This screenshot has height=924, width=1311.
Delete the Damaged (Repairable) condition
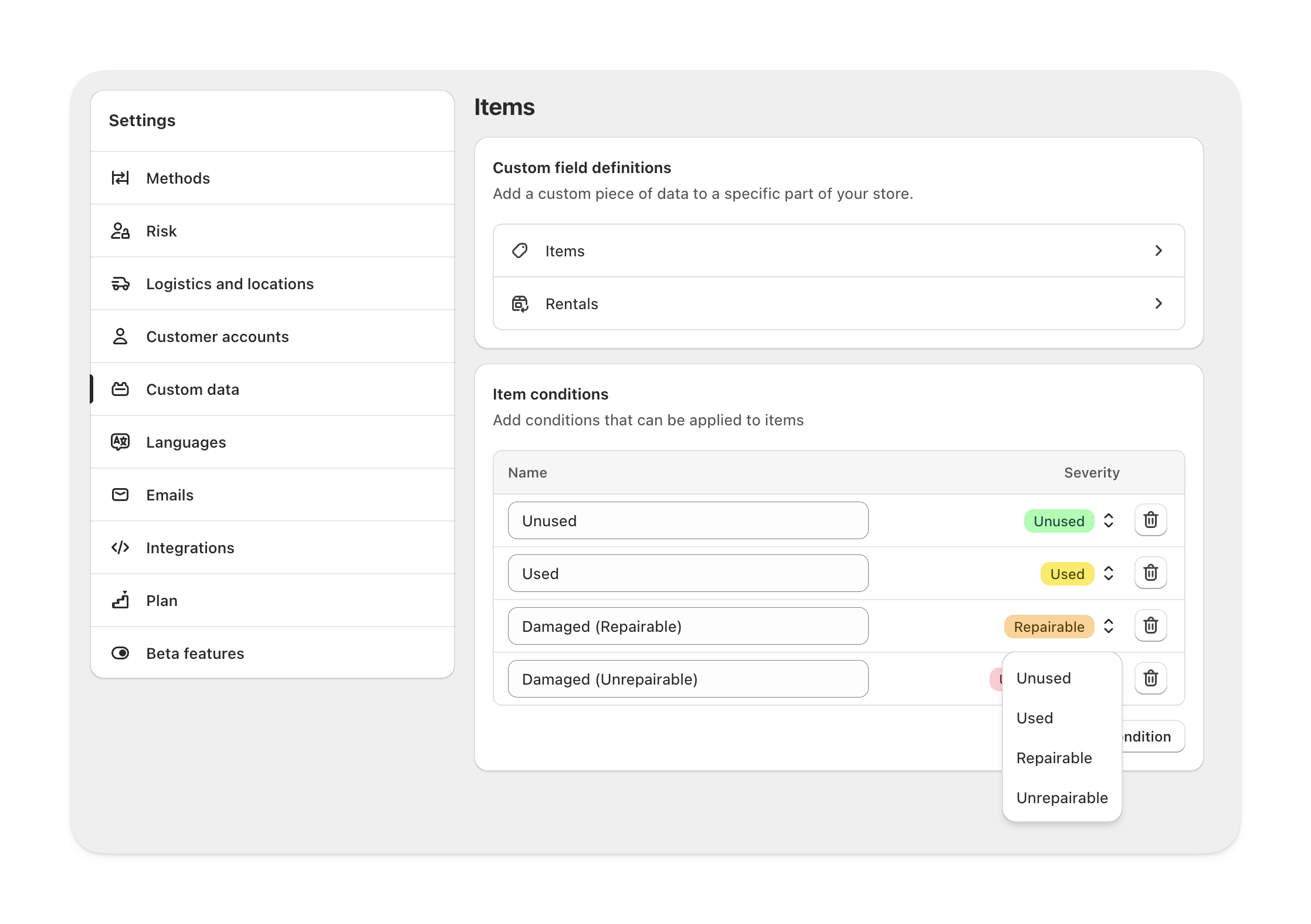(1150, 625)
